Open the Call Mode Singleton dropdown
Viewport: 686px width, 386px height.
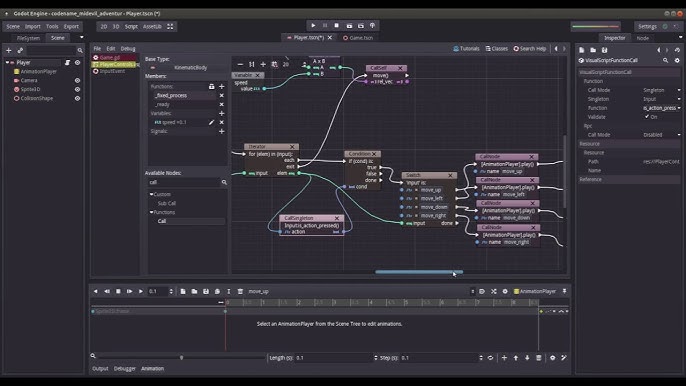pyautogui.click(x=662, y=90)
